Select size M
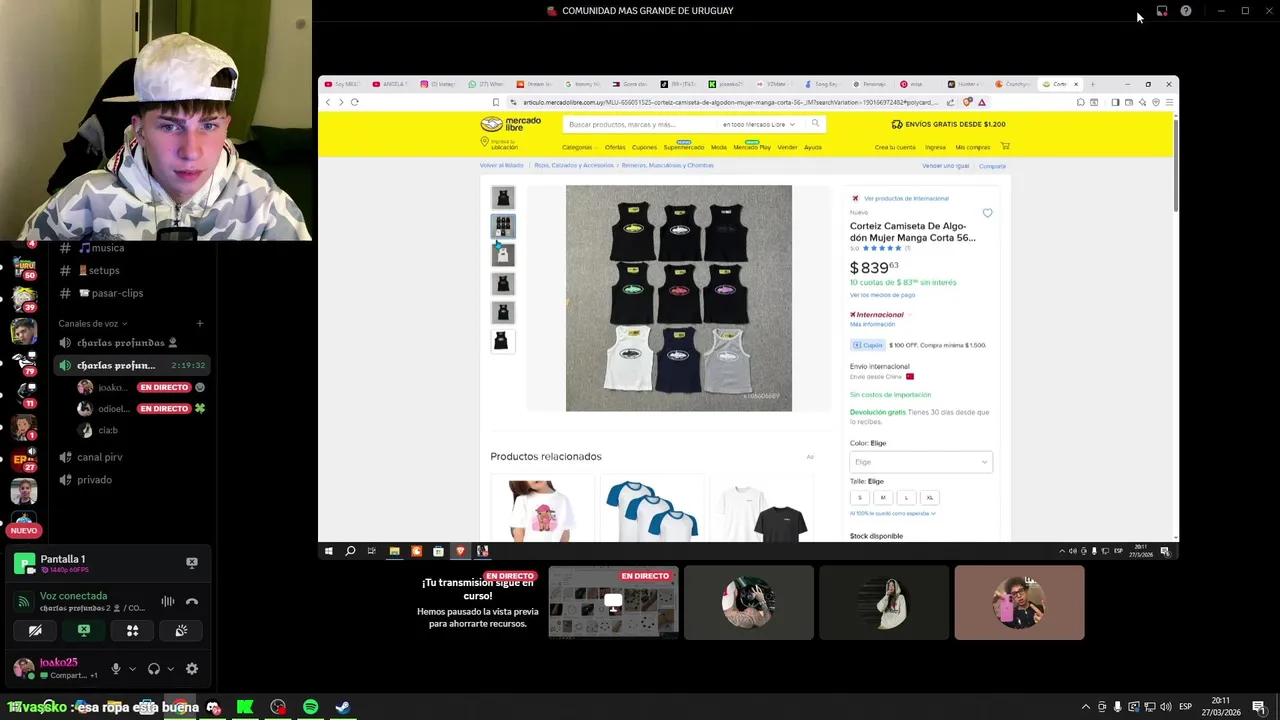Viewport: 1280px width, 720px height. [x=883, y=497]
